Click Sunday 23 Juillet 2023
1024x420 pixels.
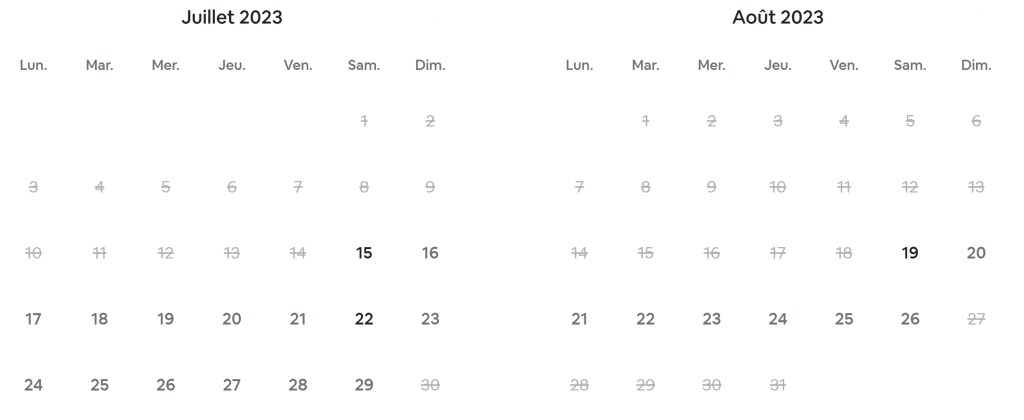click(430, 319)
